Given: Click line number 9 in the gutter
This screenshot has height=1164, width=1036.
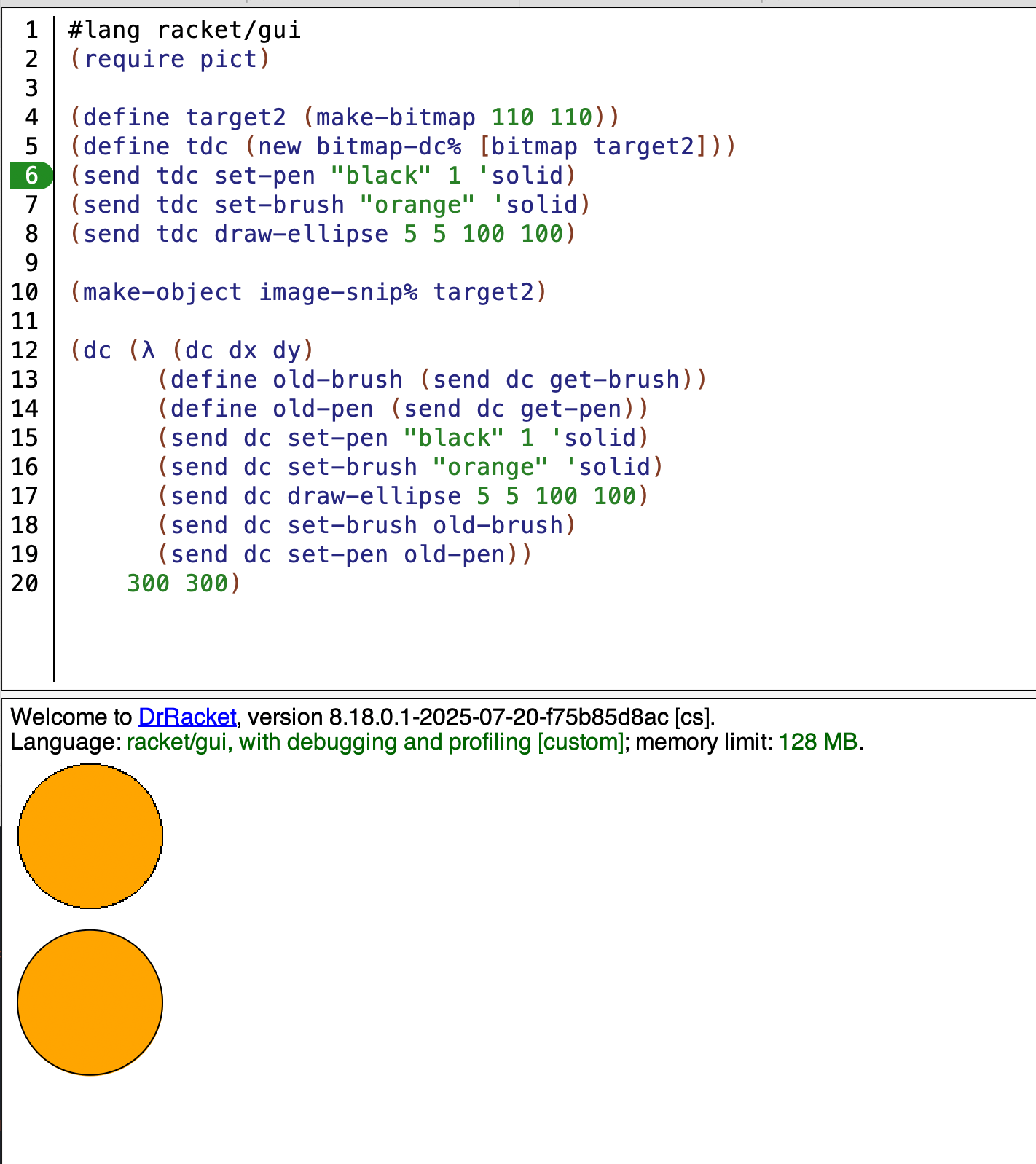Looking at the screenshot, I should [31, 263].
